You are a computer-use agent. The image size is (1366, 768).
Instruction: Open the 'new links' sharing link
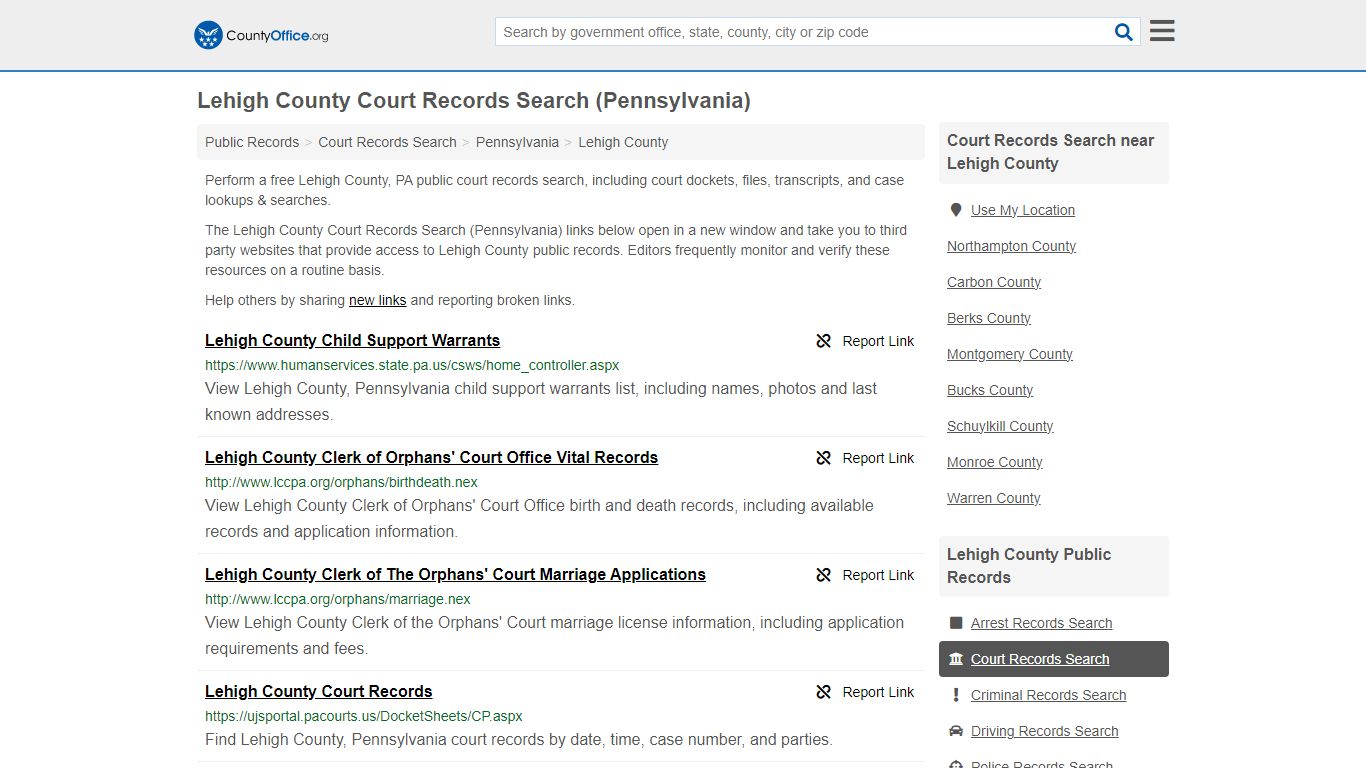click(377, 300)
